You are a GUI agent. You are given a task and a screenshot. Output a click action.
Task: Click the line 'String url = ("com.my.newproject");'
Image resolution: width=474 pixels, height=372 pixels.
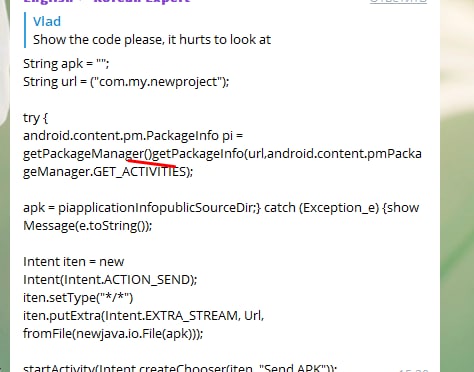[x=126, y=82]
